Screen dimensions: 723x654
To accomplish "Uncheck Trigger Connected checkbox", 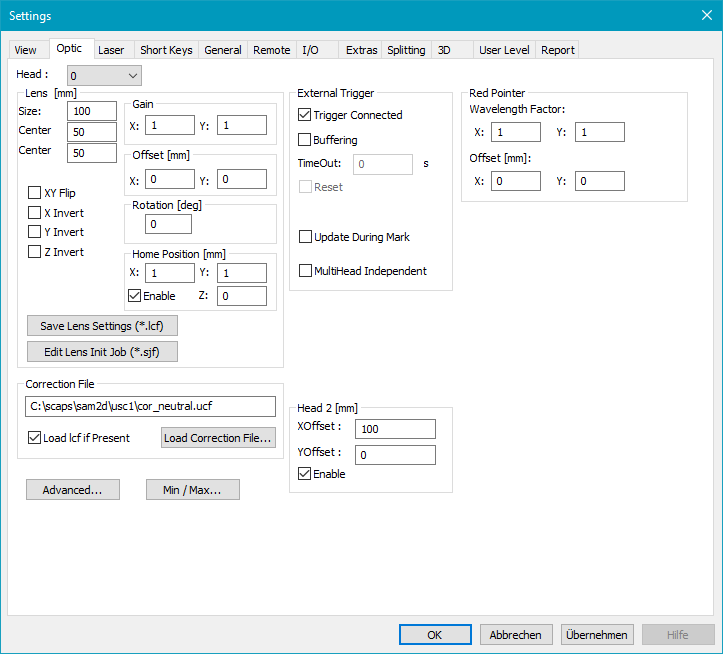I will point(305,115).
